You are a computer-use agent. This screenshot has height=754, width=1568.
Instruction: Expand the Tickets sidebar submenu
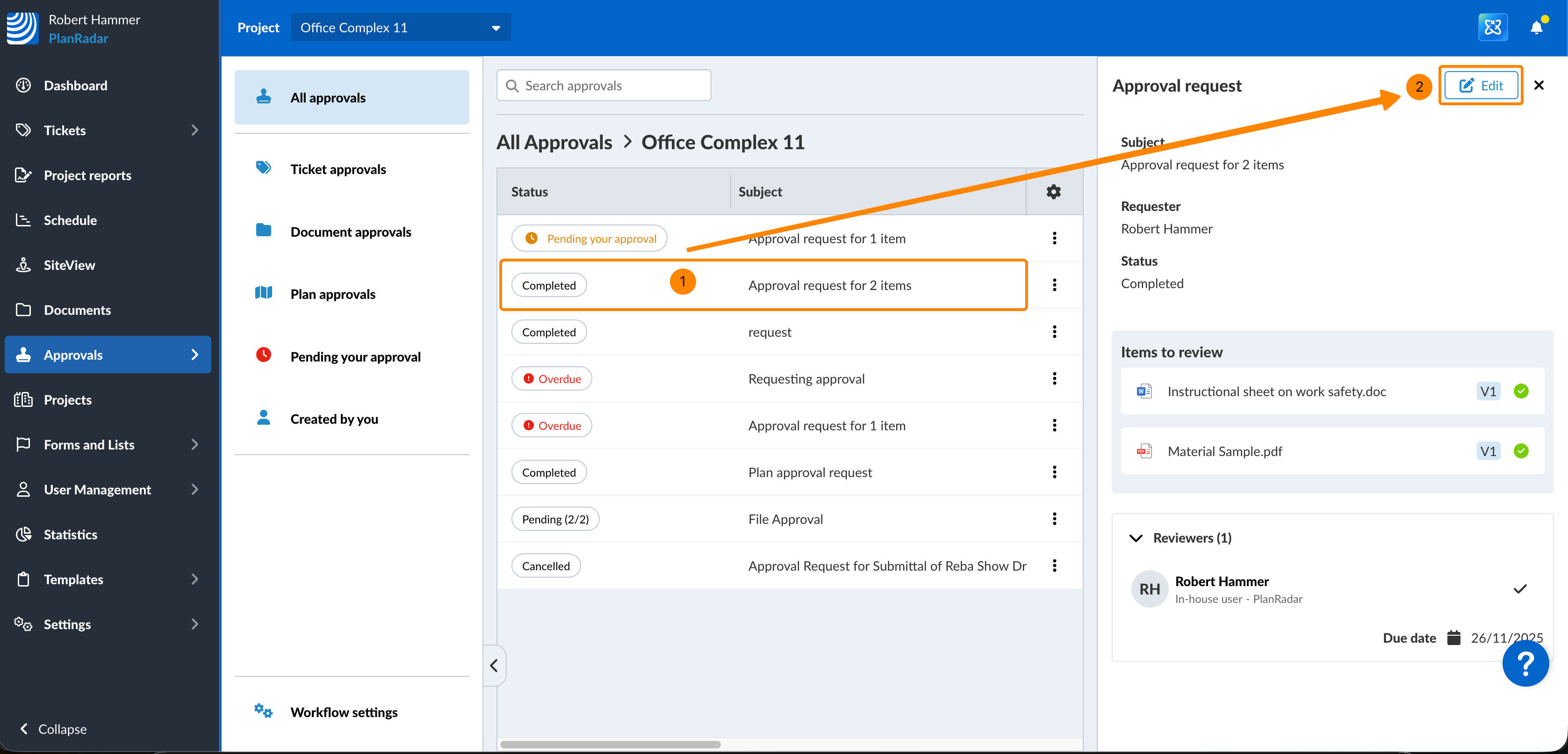[x=194, y=130]
